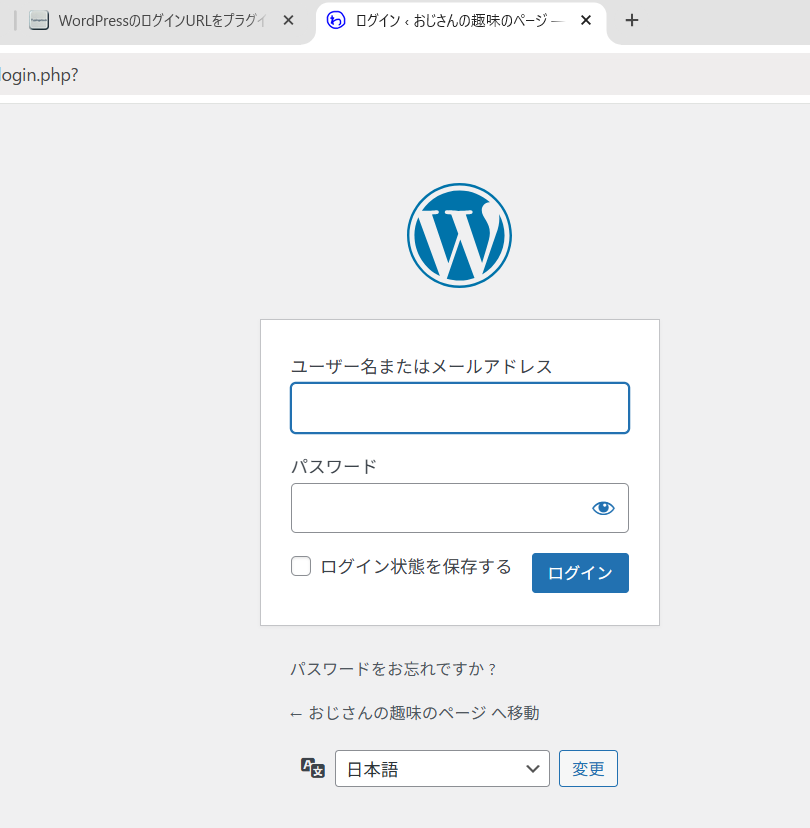810x828 pixels.
Task: Click the language translate icon
Action: click(313, 768)
